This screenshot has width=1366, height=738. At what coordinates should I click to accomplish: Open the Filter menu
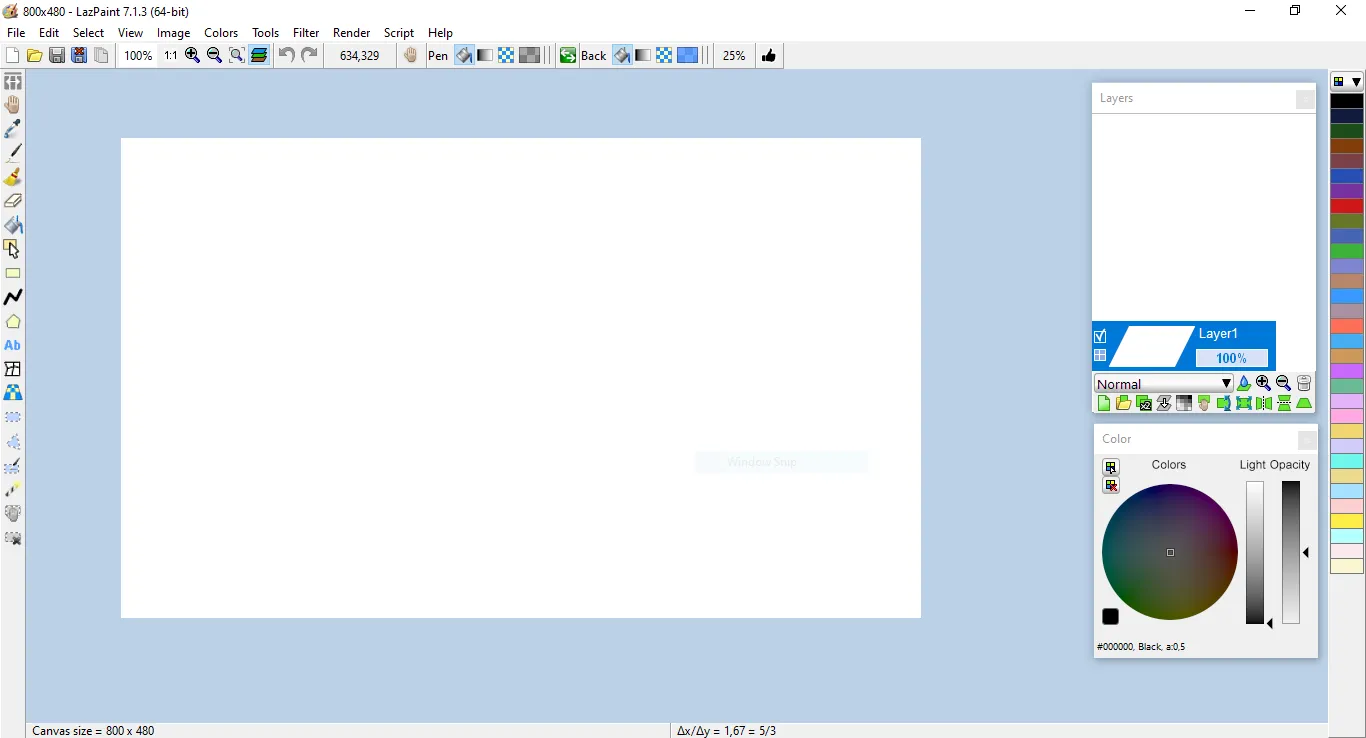(306, 33)
